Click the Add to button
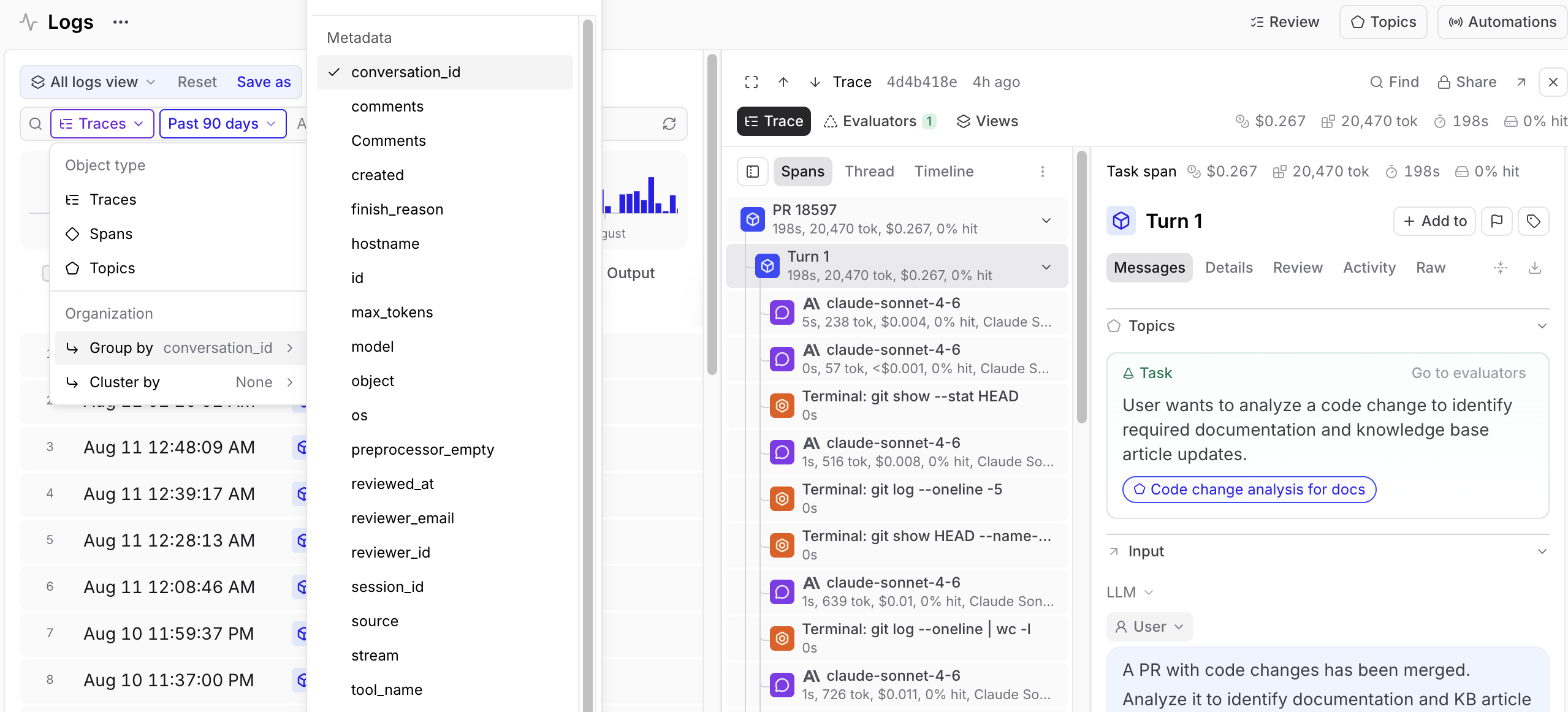Image resolution: width=1568 pixels, height=712 pixels. pyautogui.click(x=1434, y=221)
